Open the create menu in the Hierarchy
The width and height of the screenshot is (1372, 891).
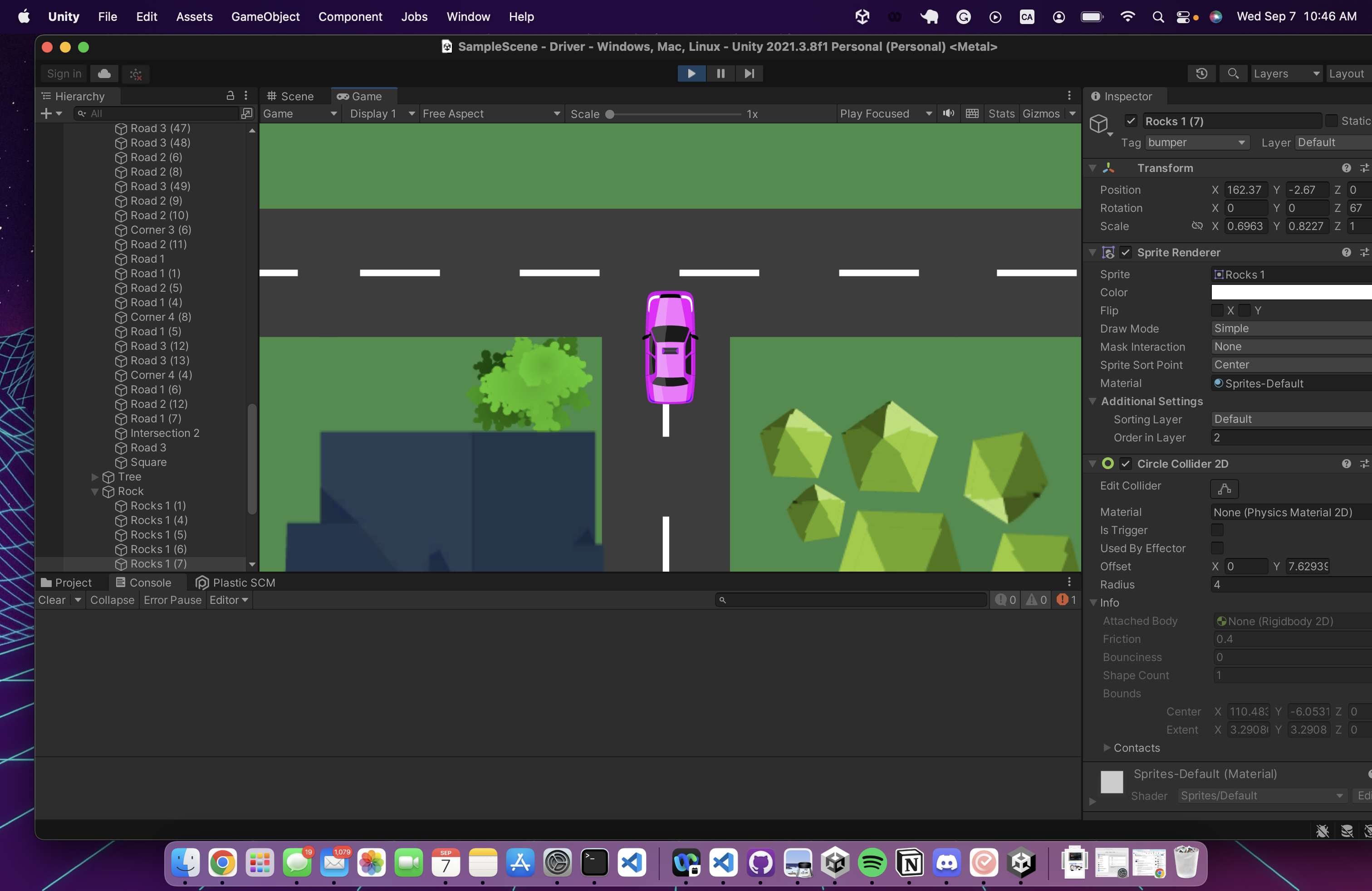(47, 113)
